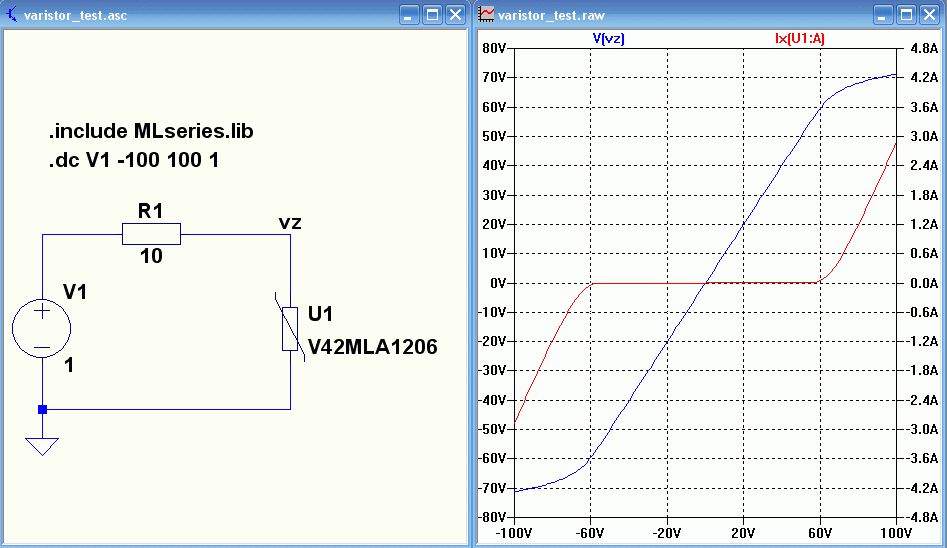The image size is (947, 548).
Task: Select the R1 resistor symbol
Action: tap(151, 234)
